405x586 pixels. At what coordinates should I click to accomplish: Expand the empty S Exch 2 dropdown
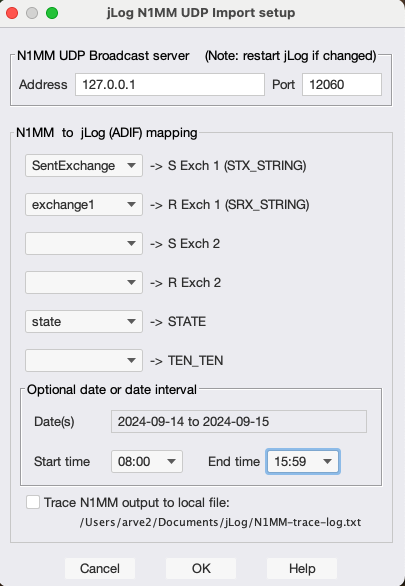pyautogui.click(x=84, y=243)
